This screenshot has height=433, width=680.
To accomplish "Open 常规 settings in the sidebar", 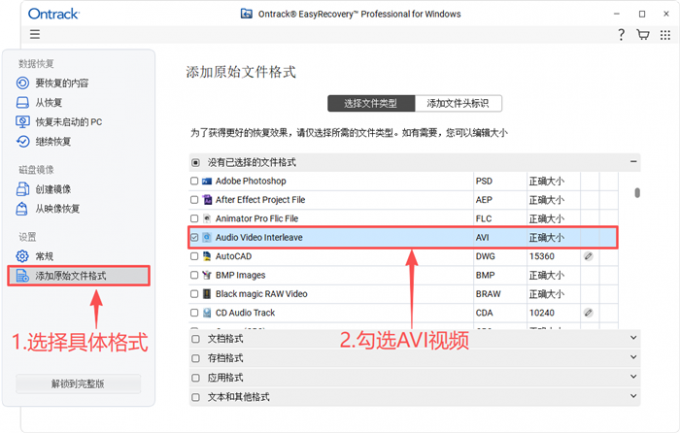I will point(44,256).
